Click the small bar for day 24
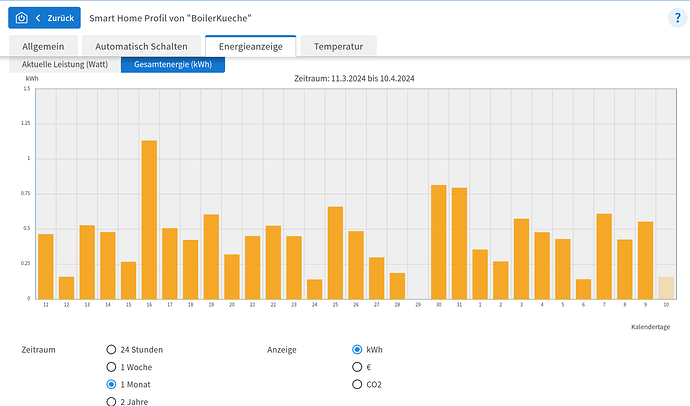 click(x=315, y=289)
